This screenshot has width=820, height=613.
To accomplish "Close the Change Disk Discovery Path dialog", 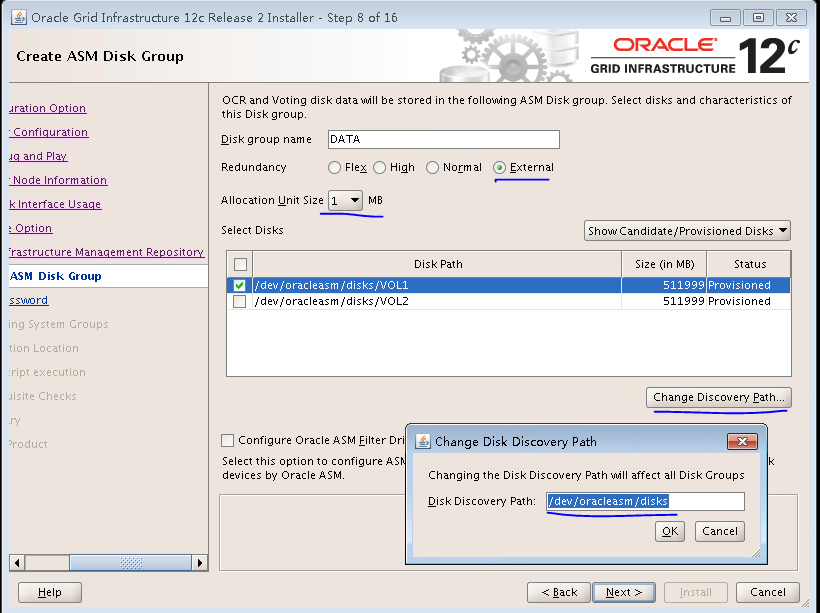I will (742, 441).
